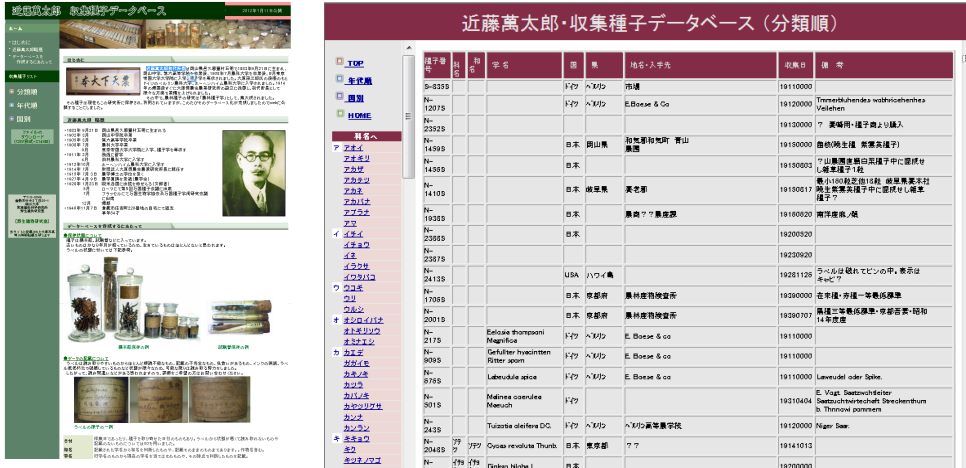
Task: Jump to family カエデ
Action: coord(354,352)
